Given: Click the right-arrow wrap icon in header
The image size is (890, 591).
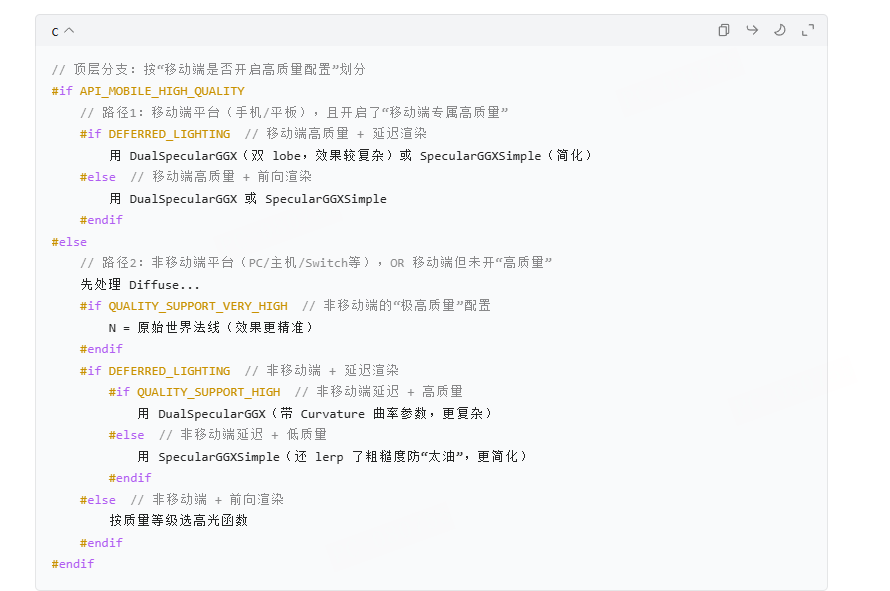Looking at the screenshot, I should (x=752, y=30).
